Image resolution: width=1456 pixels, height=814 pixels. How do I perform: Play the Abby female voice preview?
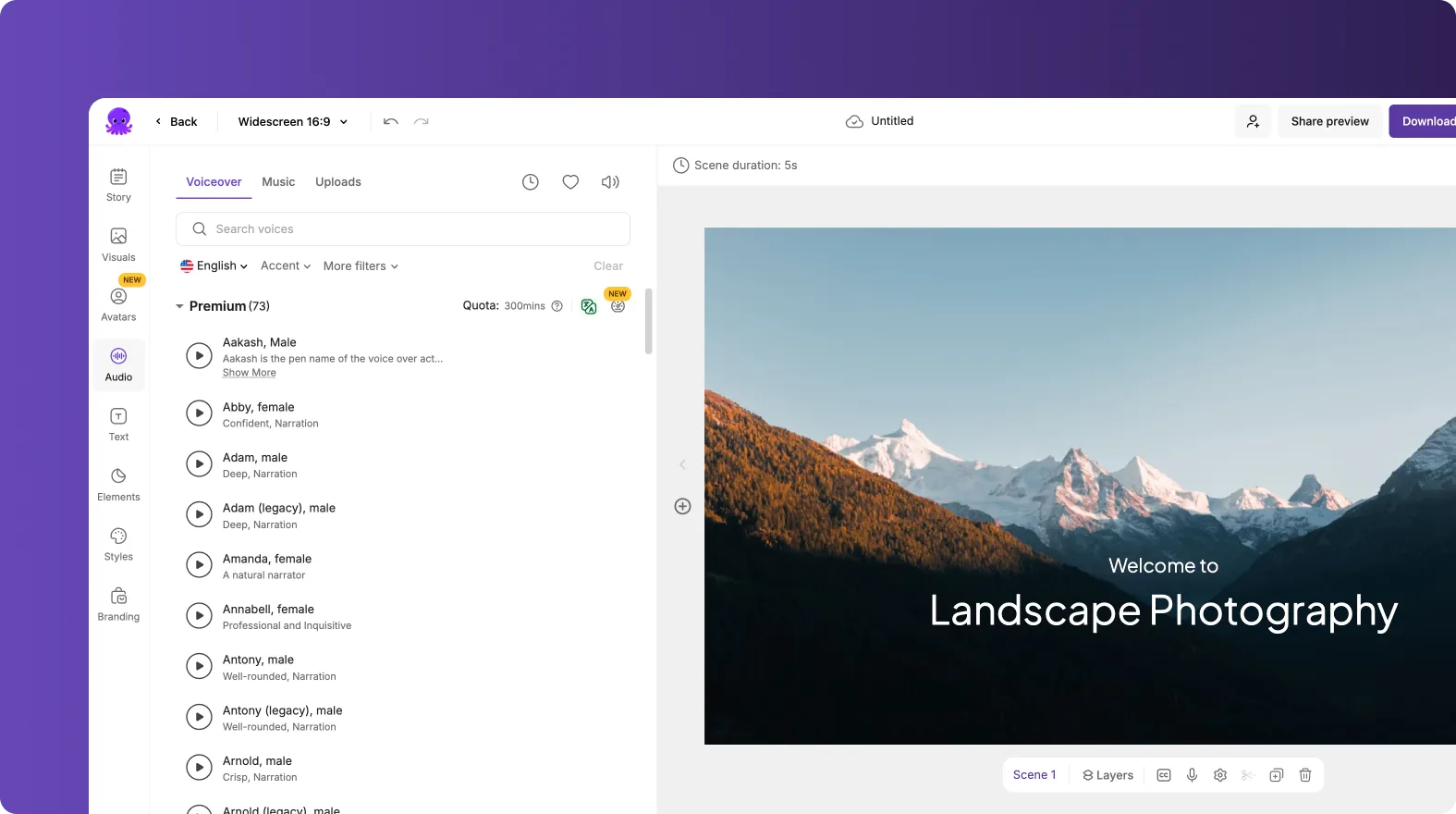(x=199, y=413)
